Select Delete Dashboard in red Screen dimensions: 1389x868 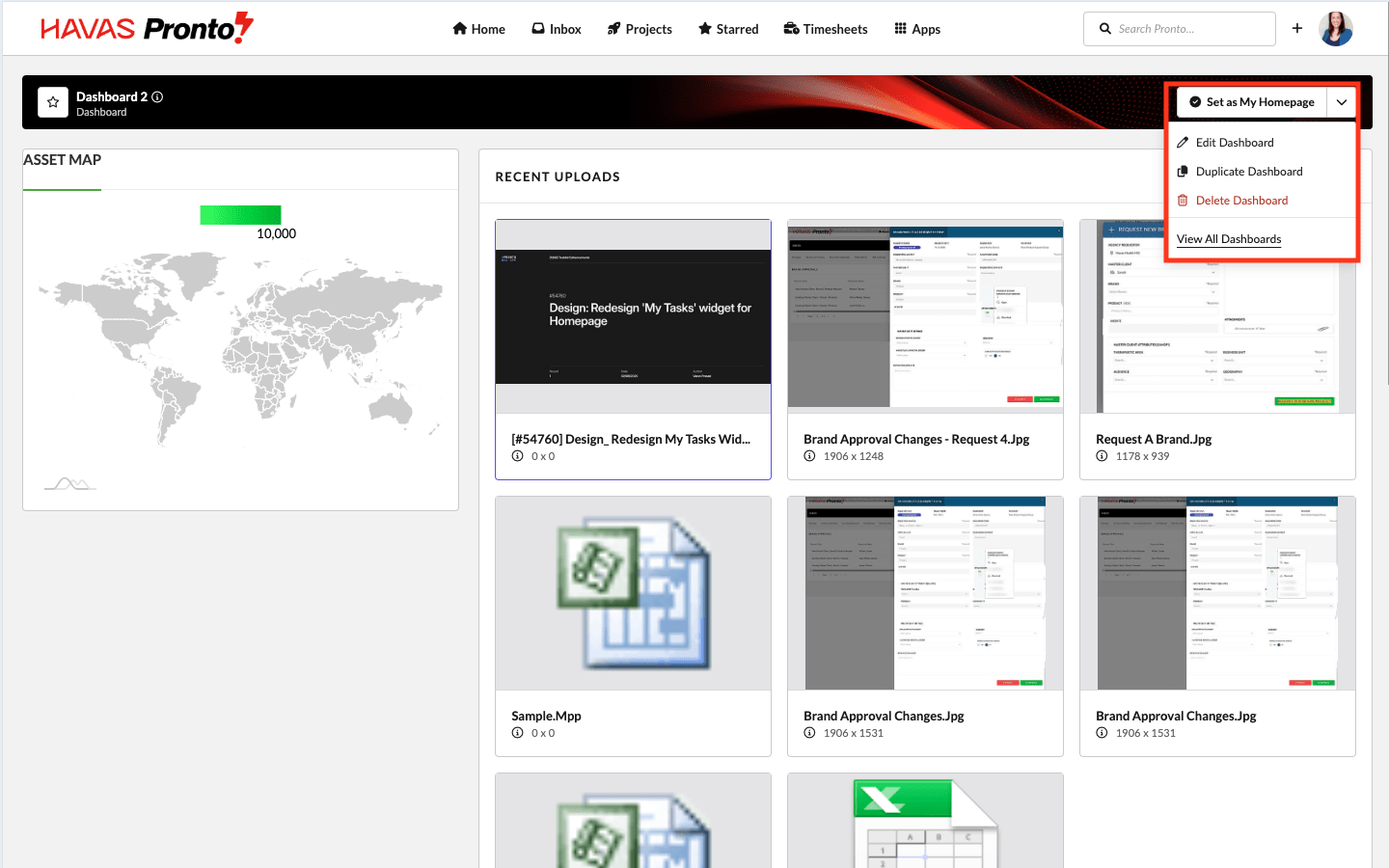point(1241,201)
